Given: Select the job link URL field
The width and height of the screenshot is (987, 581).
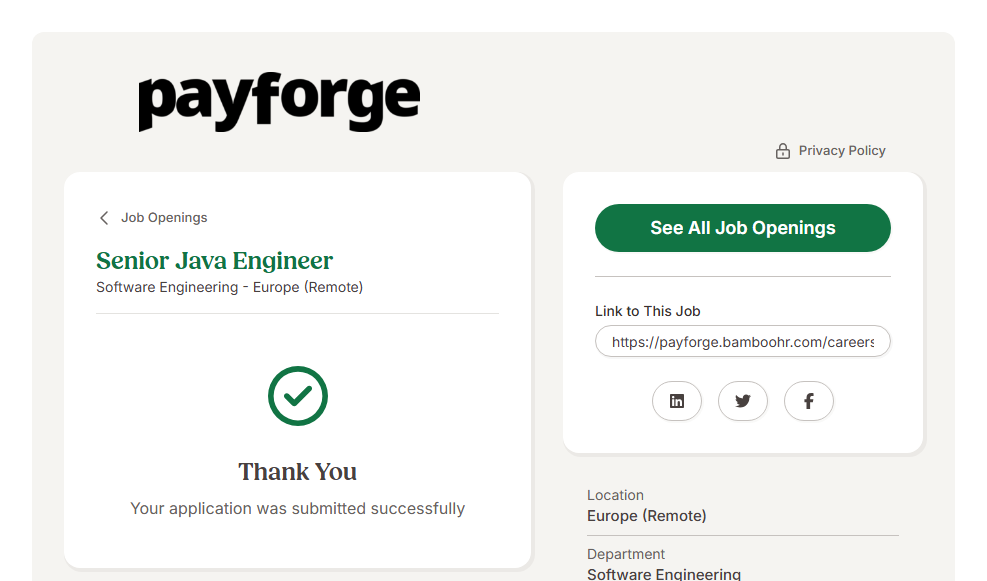Looking at the screenshot, I should coord(742,342).
